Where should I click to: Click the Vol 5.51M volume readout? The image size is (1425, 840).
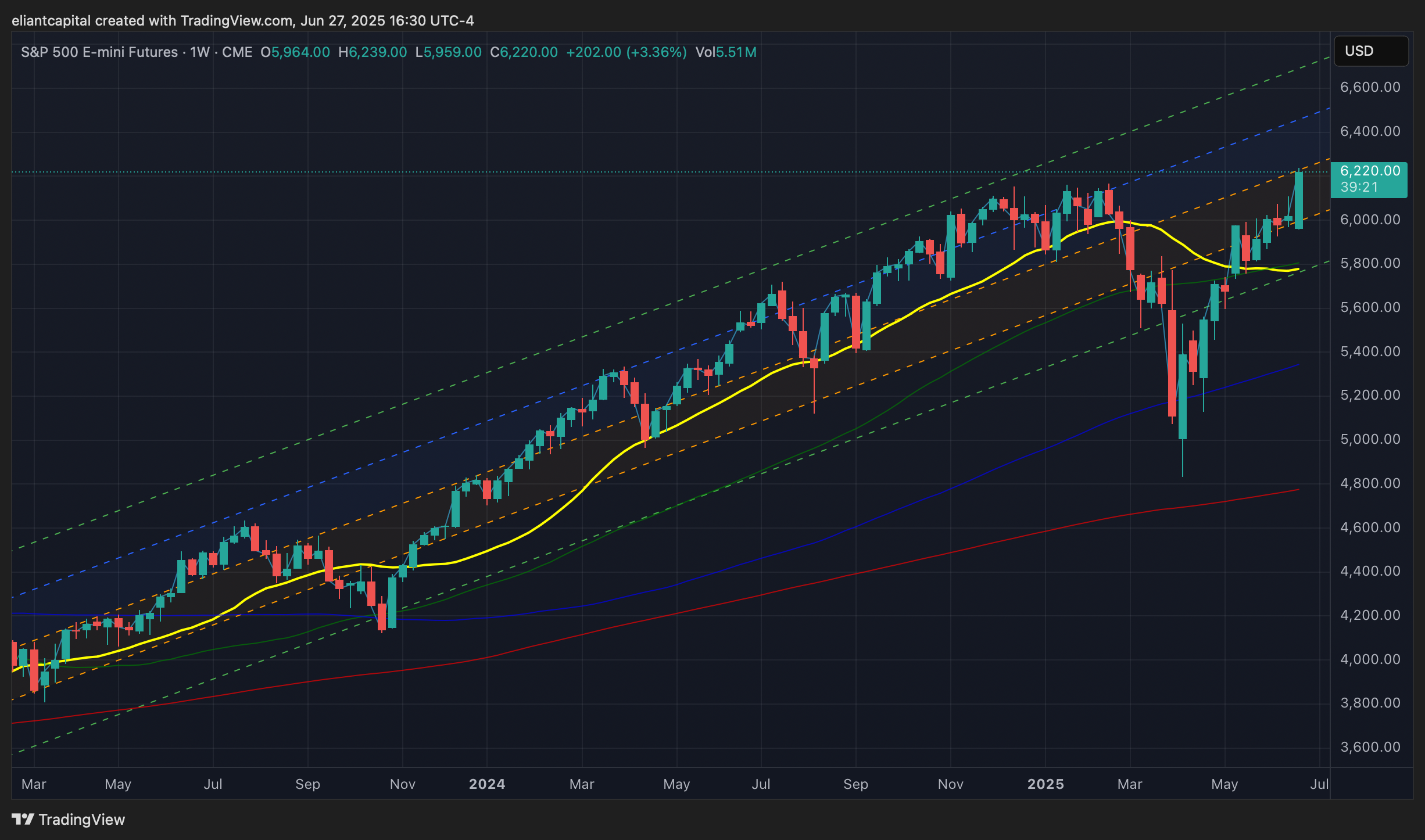(x=726, y=52)
